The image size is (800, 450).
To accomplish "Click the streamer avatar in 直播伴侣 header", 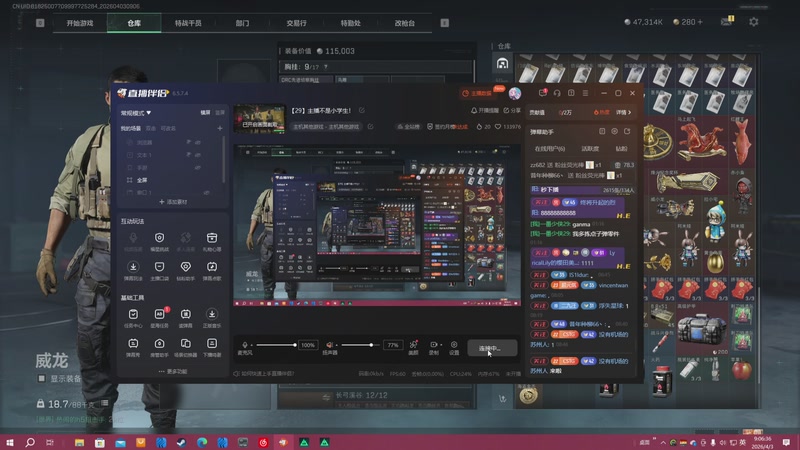I will pos(515,93).
